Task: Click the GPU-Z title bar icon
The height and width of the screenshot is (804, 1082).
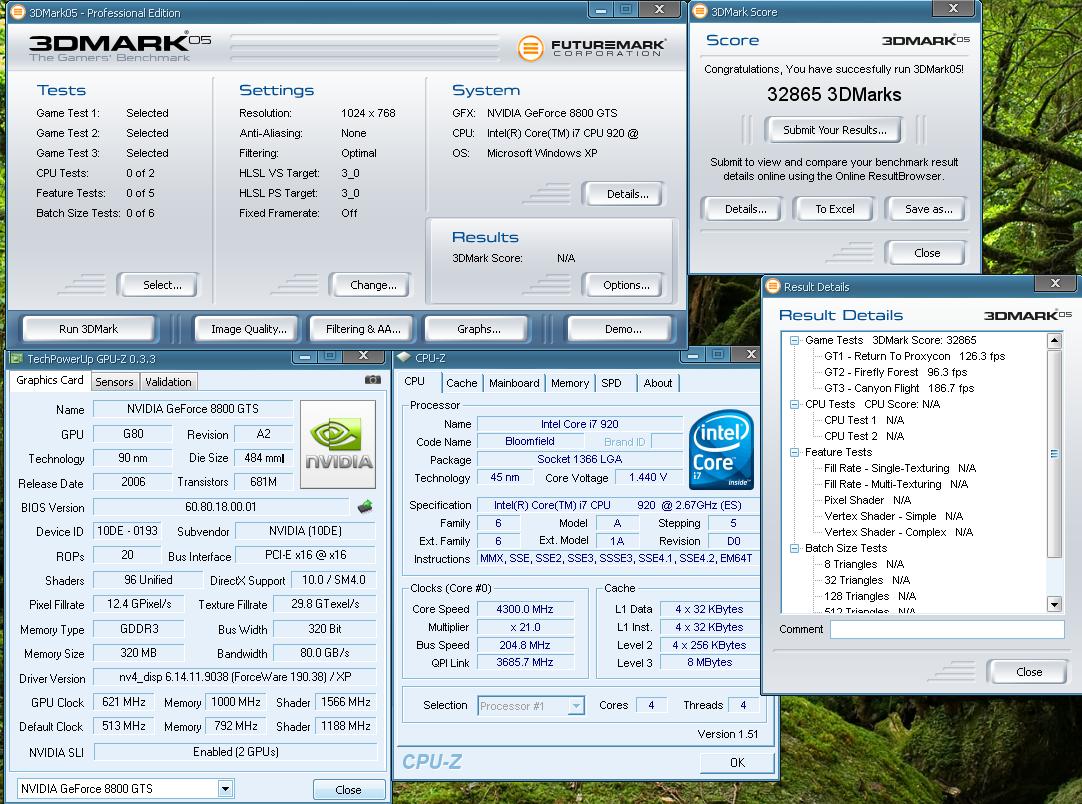Action: click(x=15, y=359)
